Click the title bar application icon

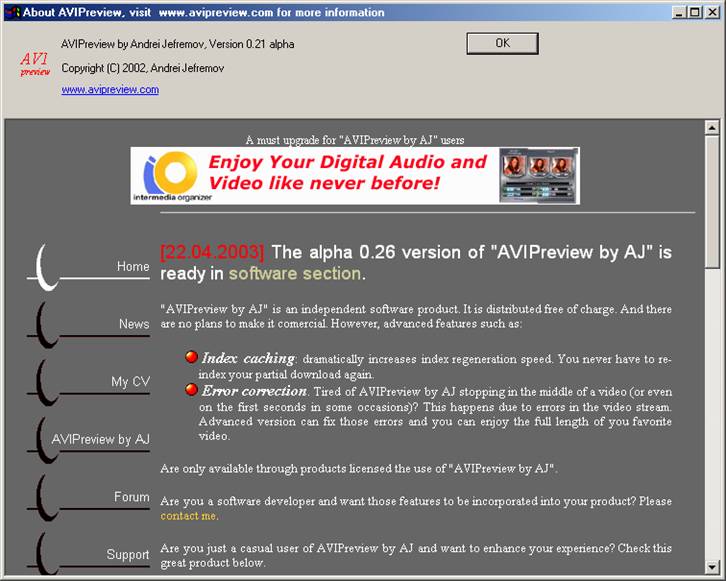11,12
